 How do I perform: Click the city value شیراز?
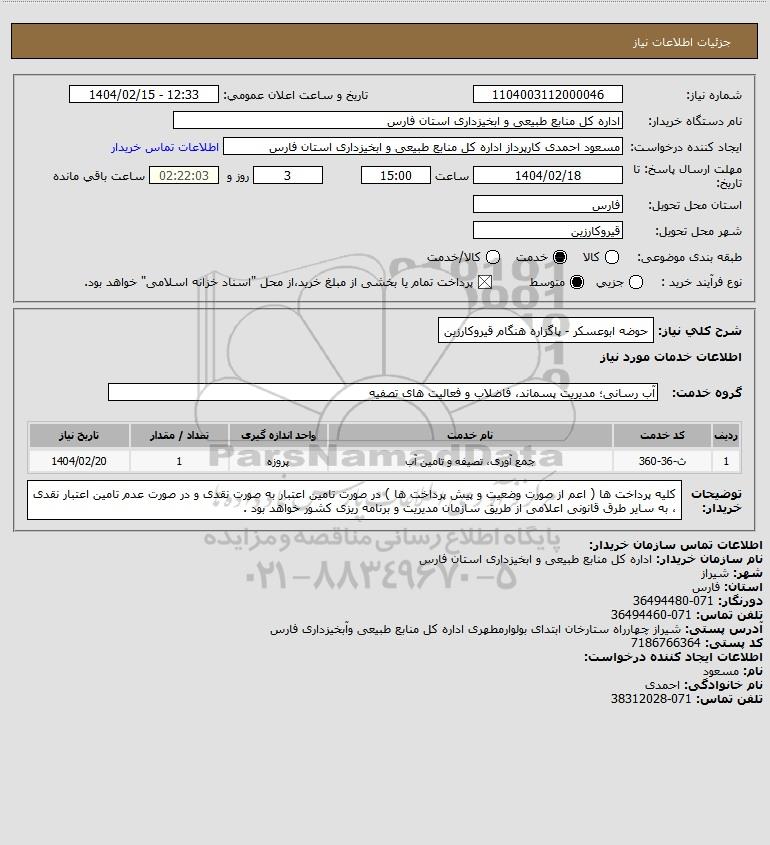pyautogui.click(x=714, y=573)
